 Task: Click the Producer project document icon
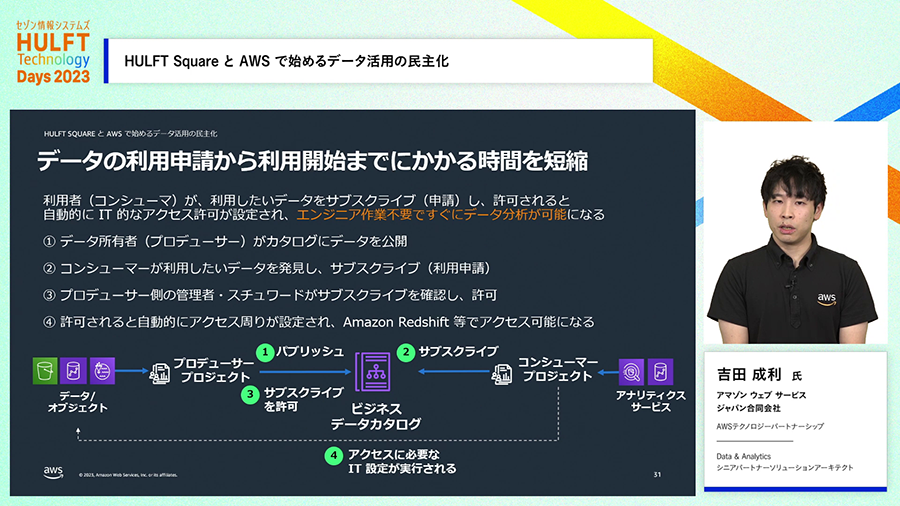[159, 373]
